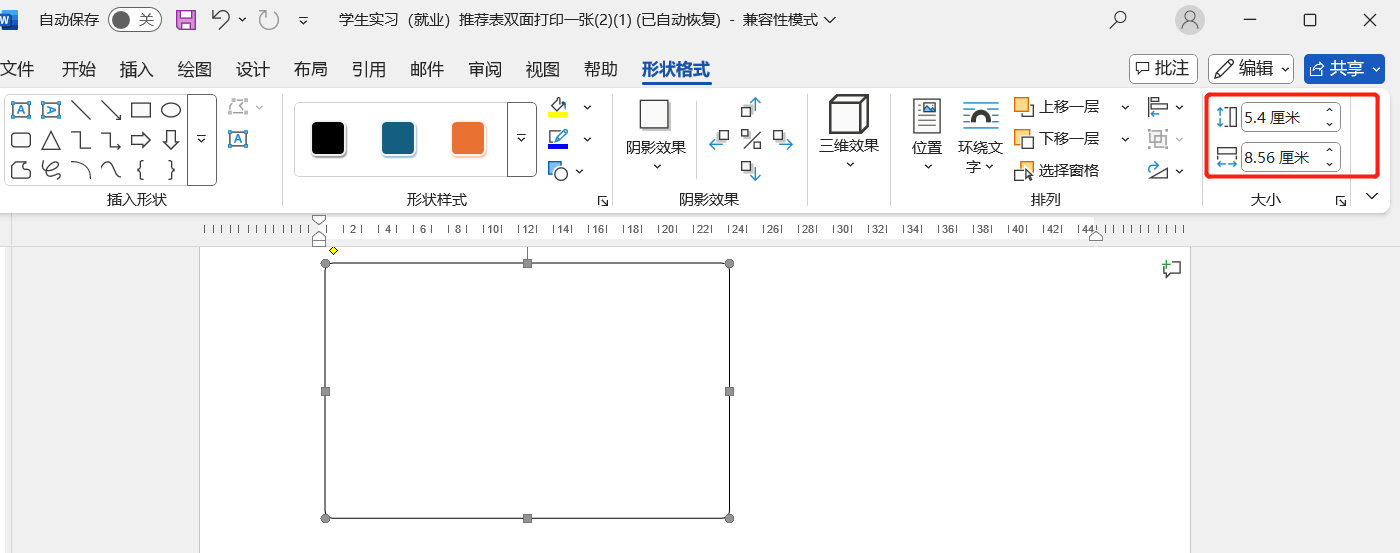Image resolution: width=1400 pixels, height=553 pixels.
Task: Select the left brace shape
Action: [x=141, y=170]
